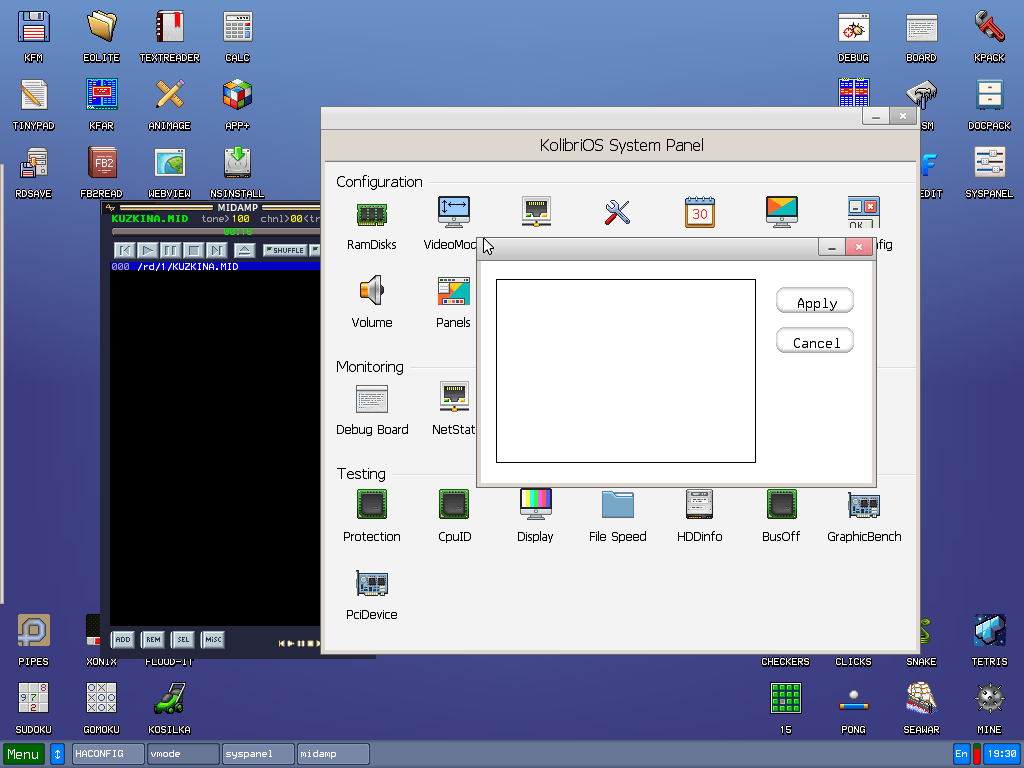Start the File Speed test

click(x=617, y=505)
